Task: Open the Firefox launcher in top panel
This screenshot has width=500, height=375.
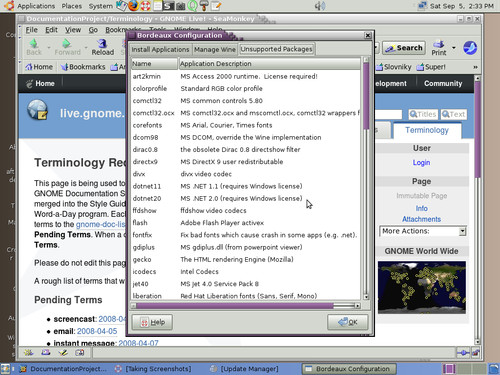Action: (133, 6)
